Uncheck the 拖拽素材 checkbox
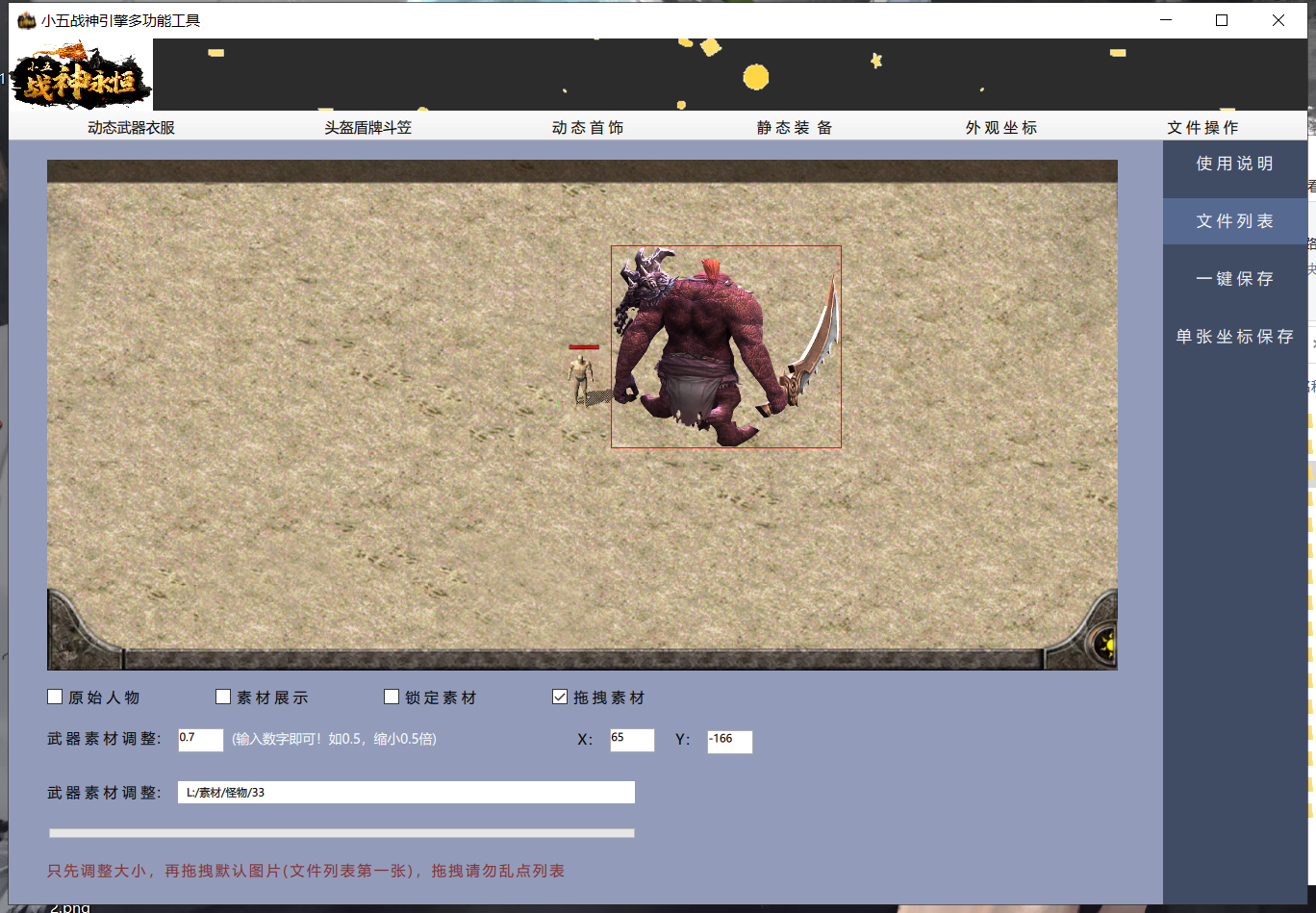 560,697
